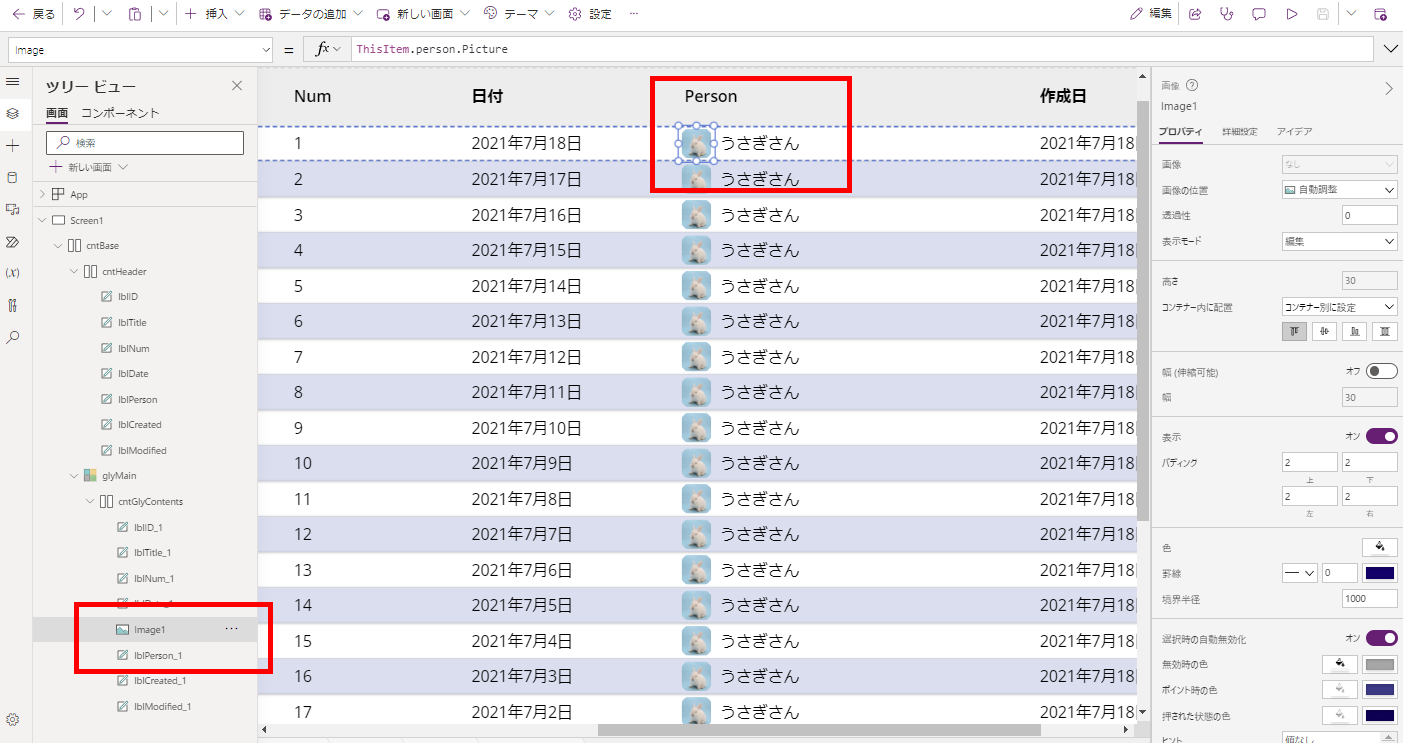The width and height of the screenshot is (1403, 743).
Task: Select the Variables (x) icon in left rail
Action: (x=14, y=273)
